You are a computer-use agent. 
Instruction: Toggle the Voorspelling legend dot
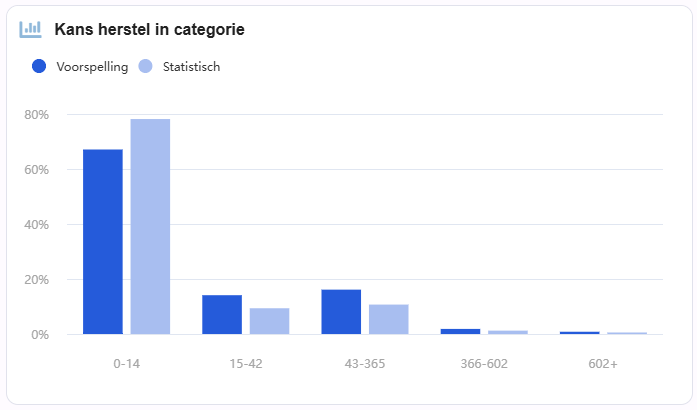pyautogui.click(x=39, y=66)
